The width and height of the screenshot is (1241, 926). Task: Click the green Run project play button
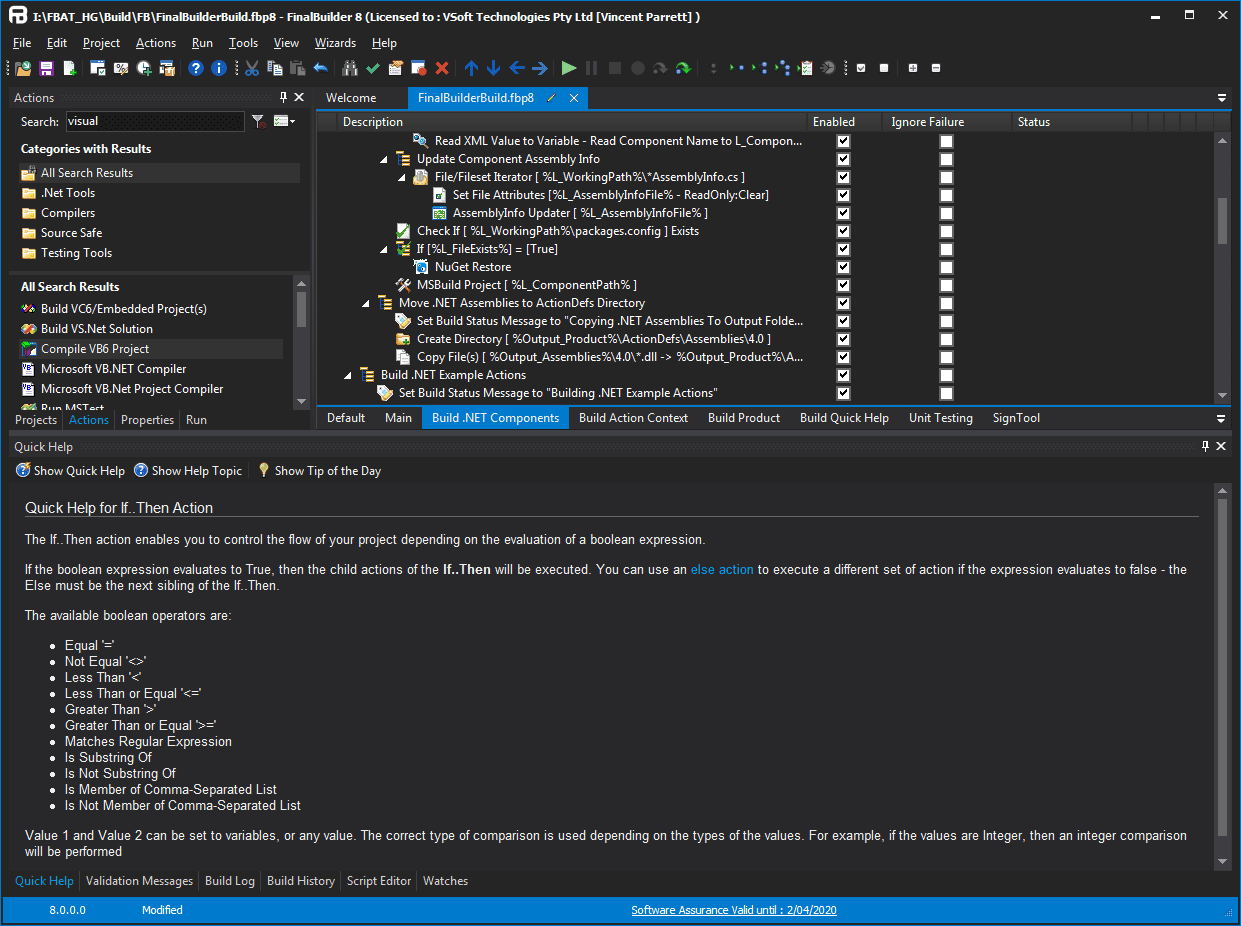[x=569, y=68]
